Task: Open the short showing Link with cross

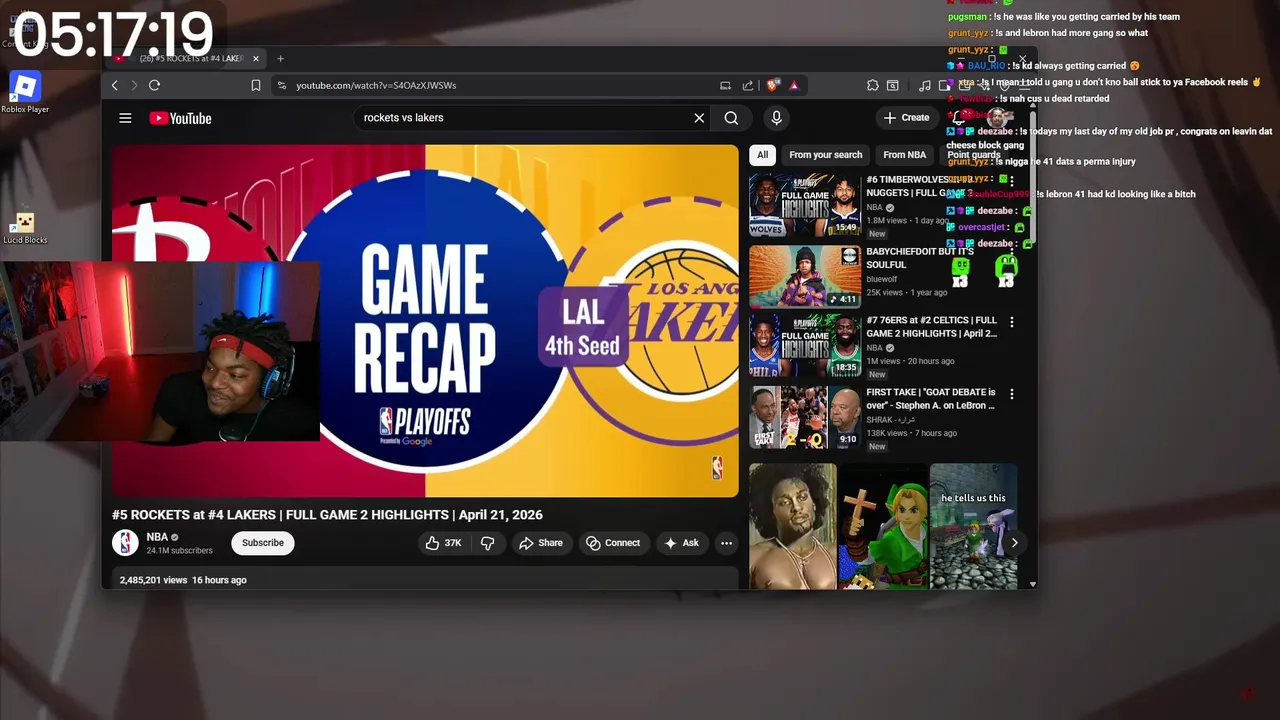Action: click(883, 526)
